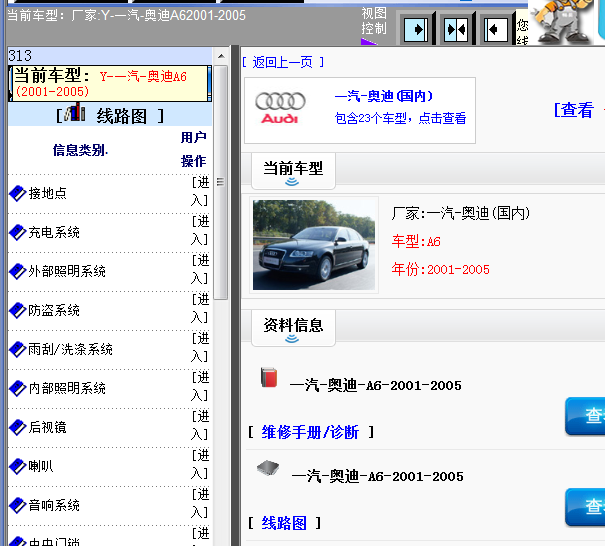Click the 雨刮/洗涤系统 category text
This screenshot has height=546, width=605.
pyautogui.click(x=71, y=349)
